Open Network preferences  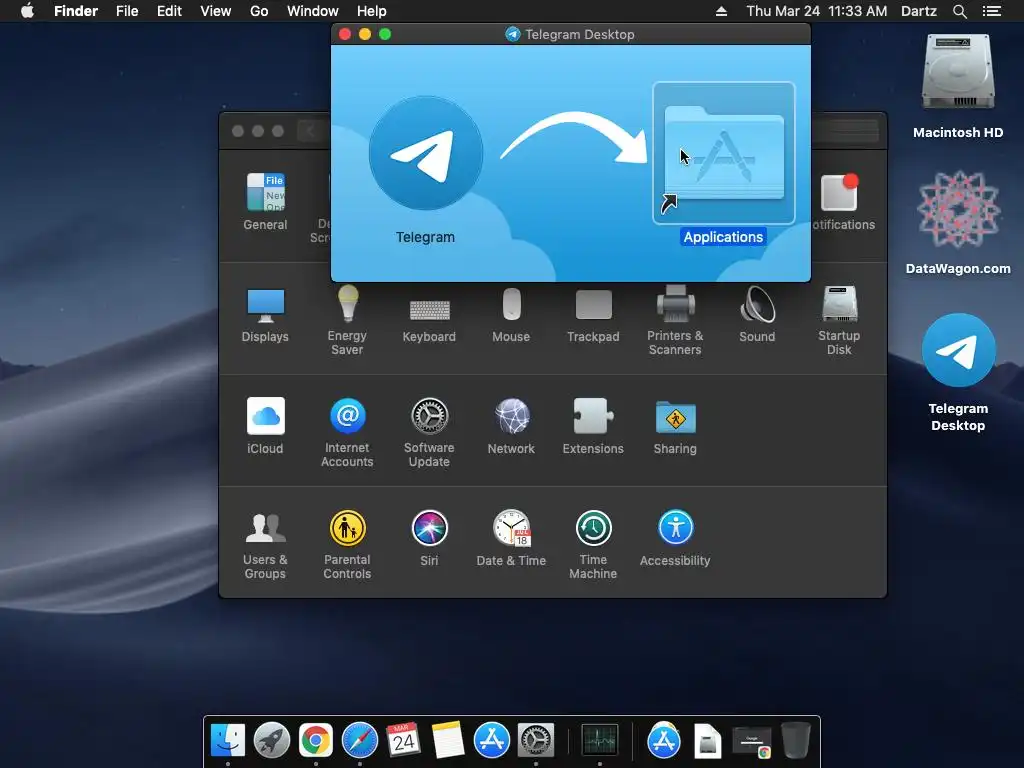point(511,426)
